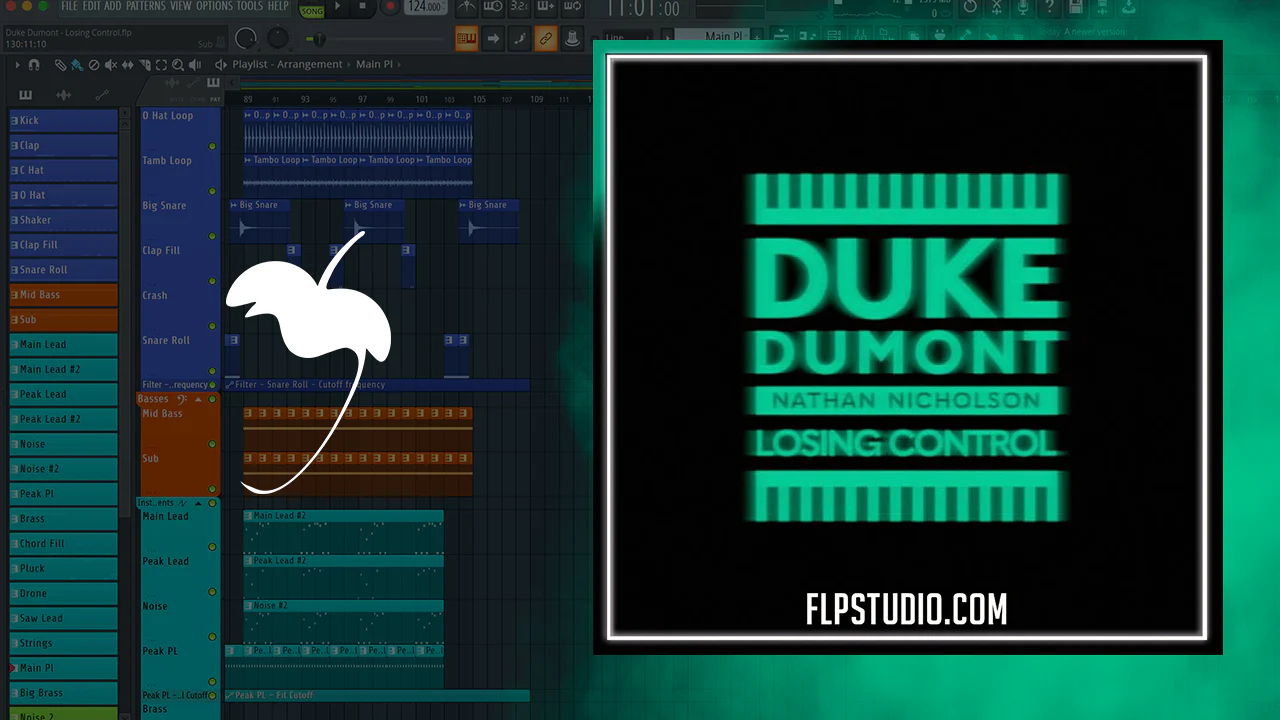Click the right arrow toolbar icon
The image size is (1280, 720).
[493, 39]
